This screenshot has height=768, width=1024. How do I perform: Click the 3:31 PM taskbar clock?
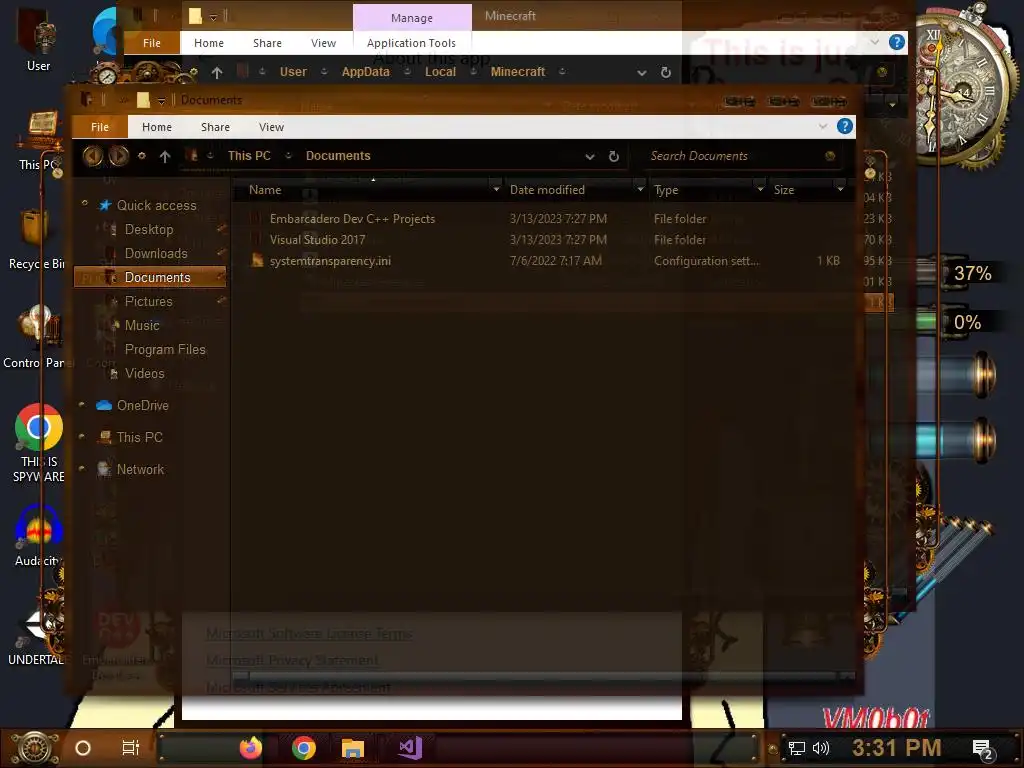coord(896,748)
